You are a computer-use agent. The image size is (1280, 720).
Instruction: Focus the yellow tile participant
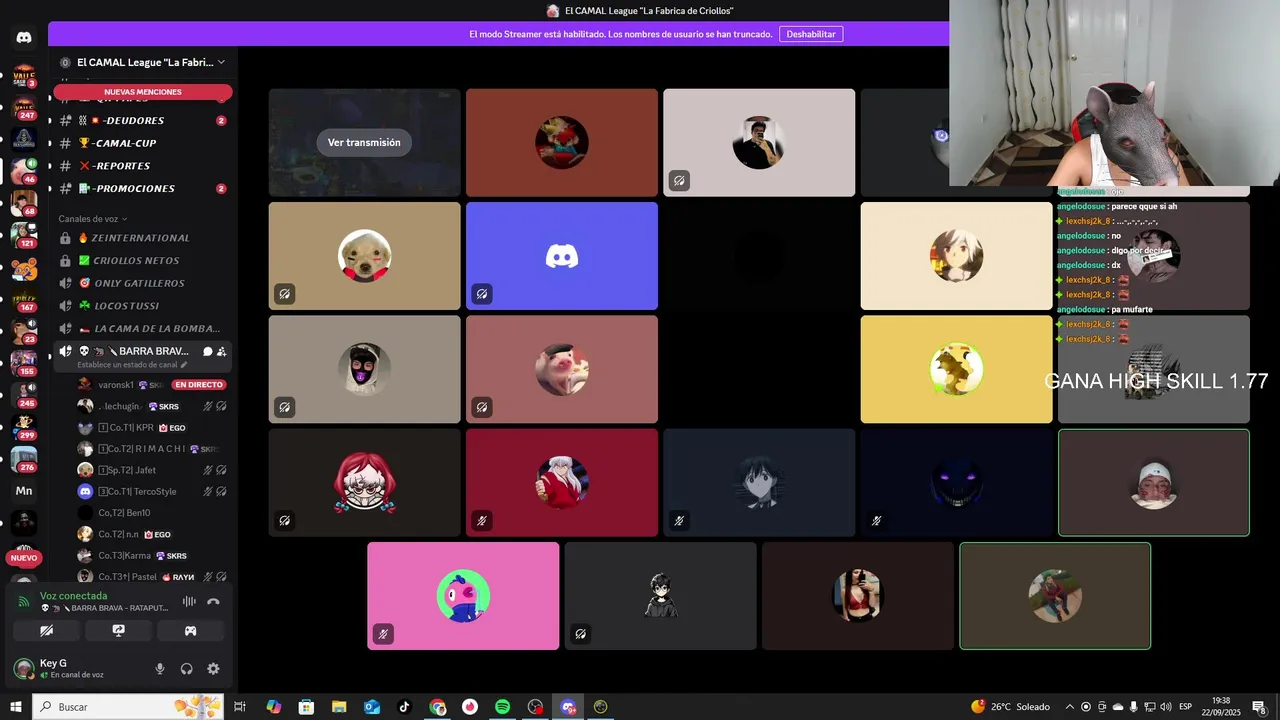click(956, 369)
